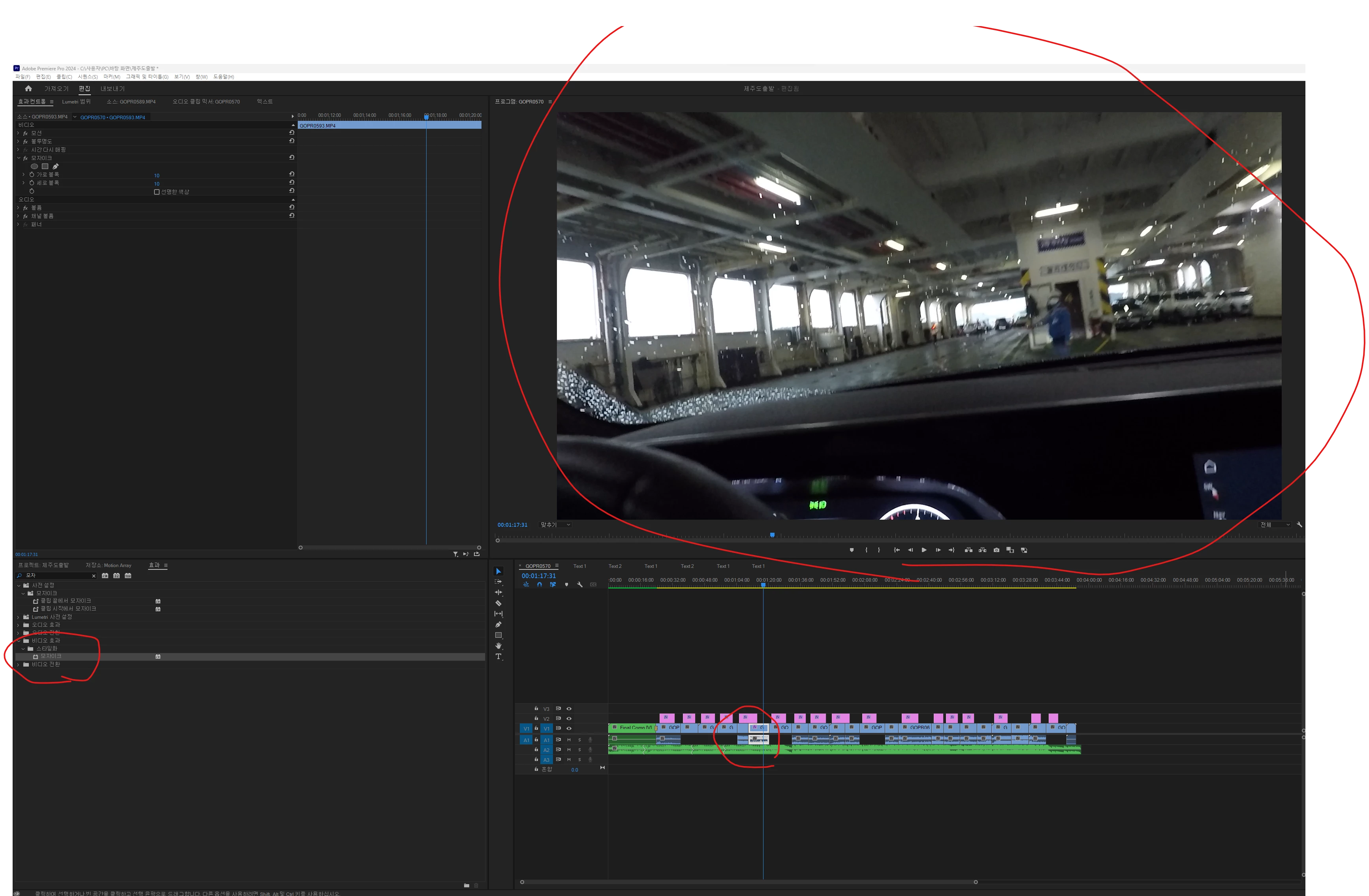This screenshot has width=1369, height=896.
Task: Select the Type (T) tool
Action: click(x=498, y=656)
